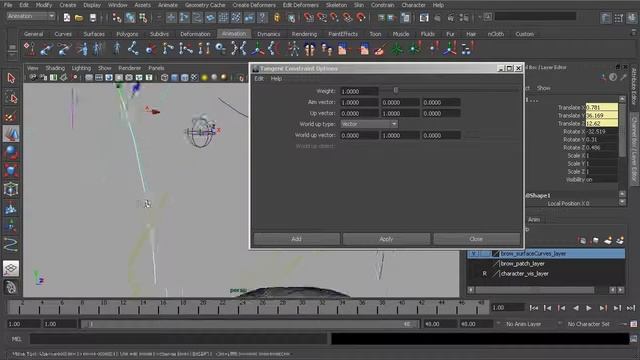Click the MEL command line input
Screen dimensions: 640x360
(178, 338)
